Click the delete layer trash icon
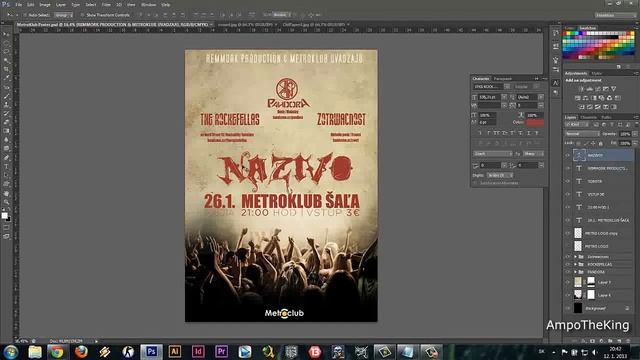 click(x=628, y=340)
